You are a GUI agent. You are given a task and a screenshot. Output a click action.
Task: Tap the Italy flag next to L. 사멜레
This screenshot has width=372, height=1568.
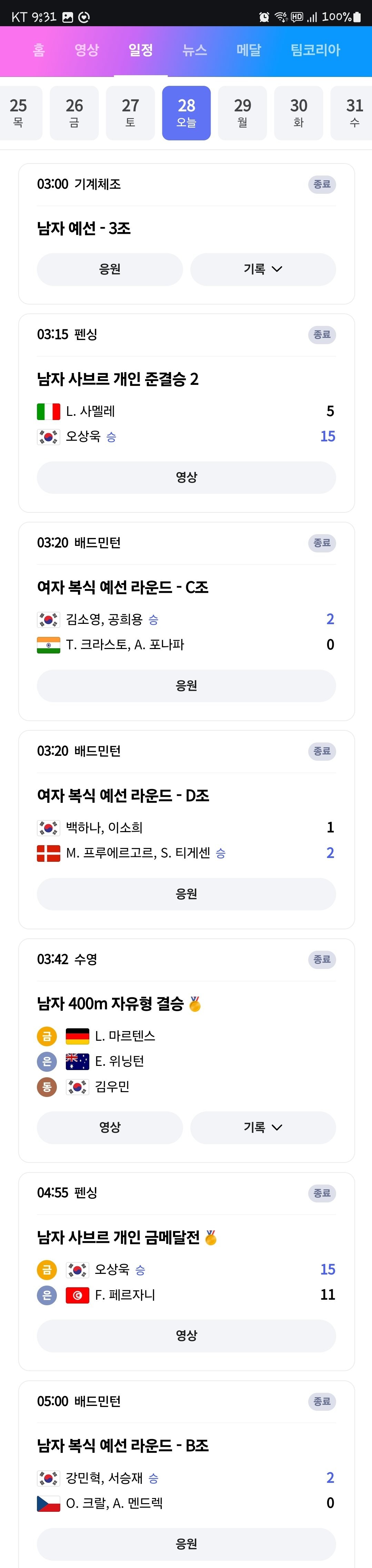tap(48, 411)
